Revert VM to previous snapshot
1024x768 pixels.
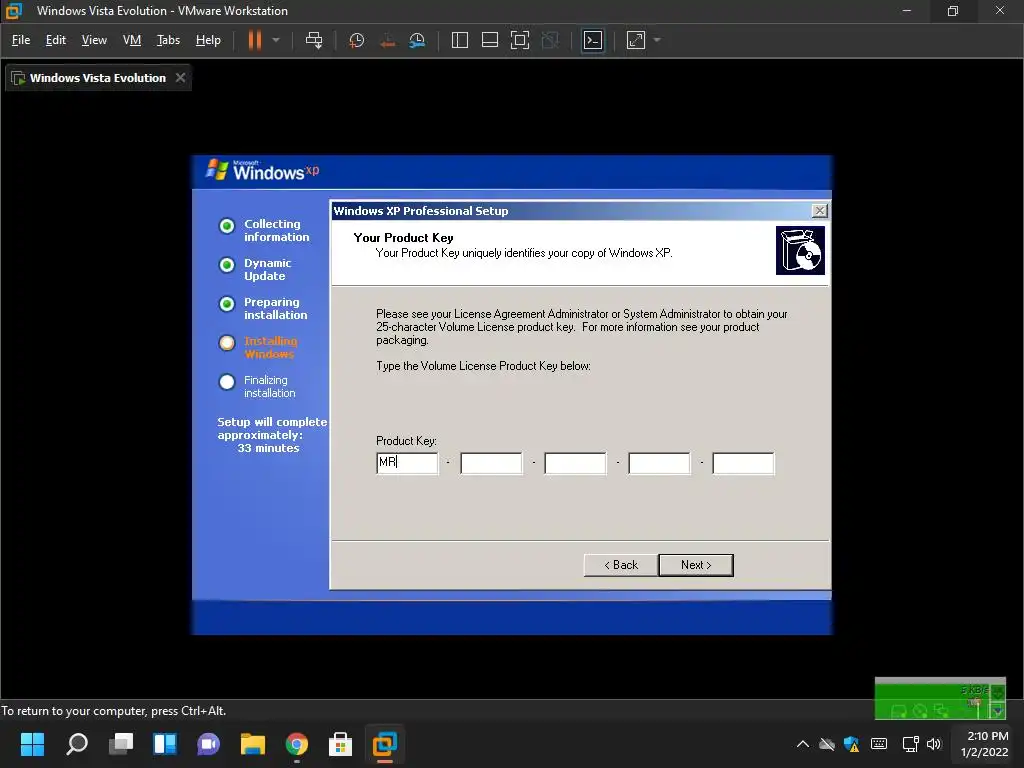[387, 40]
